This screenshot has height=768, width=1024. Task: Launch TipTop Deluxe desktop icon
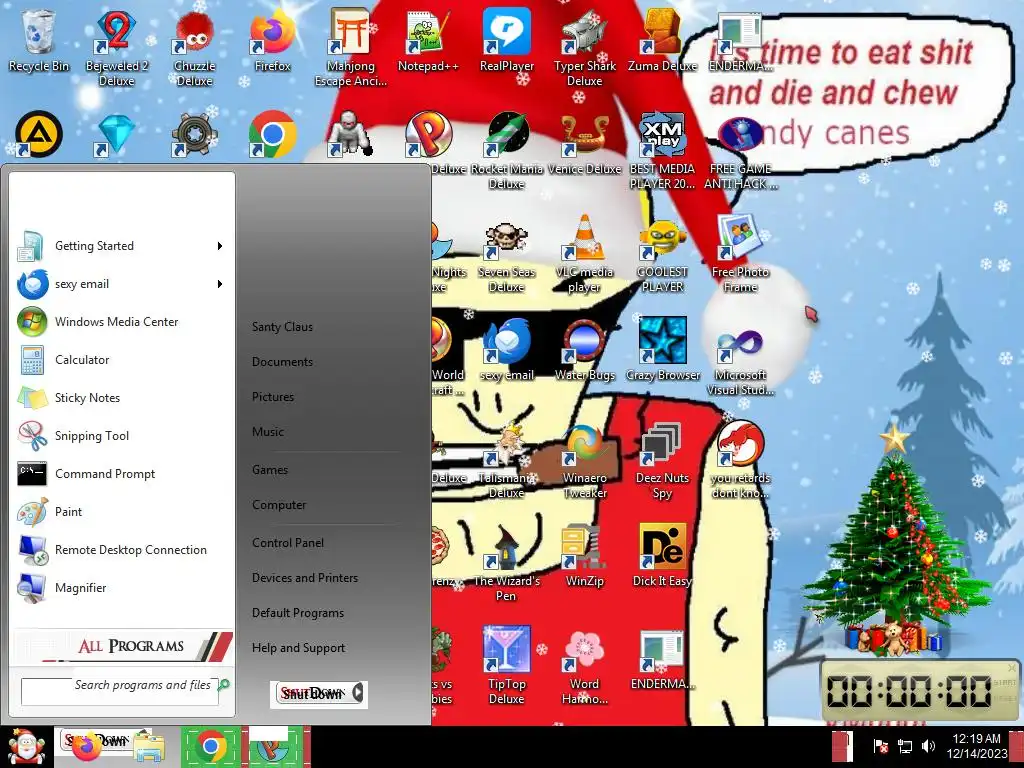507,666
